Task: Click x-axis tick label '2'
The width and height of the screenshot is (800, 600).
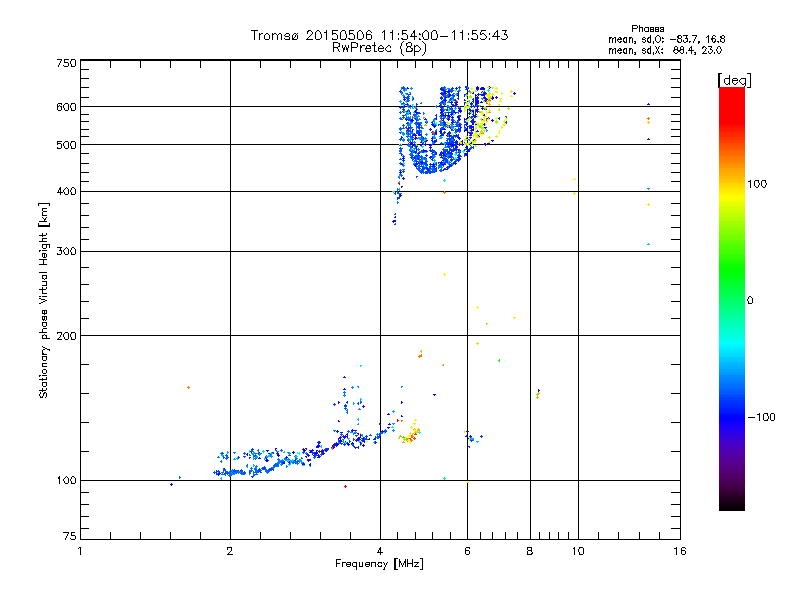Action: [230, 551]
